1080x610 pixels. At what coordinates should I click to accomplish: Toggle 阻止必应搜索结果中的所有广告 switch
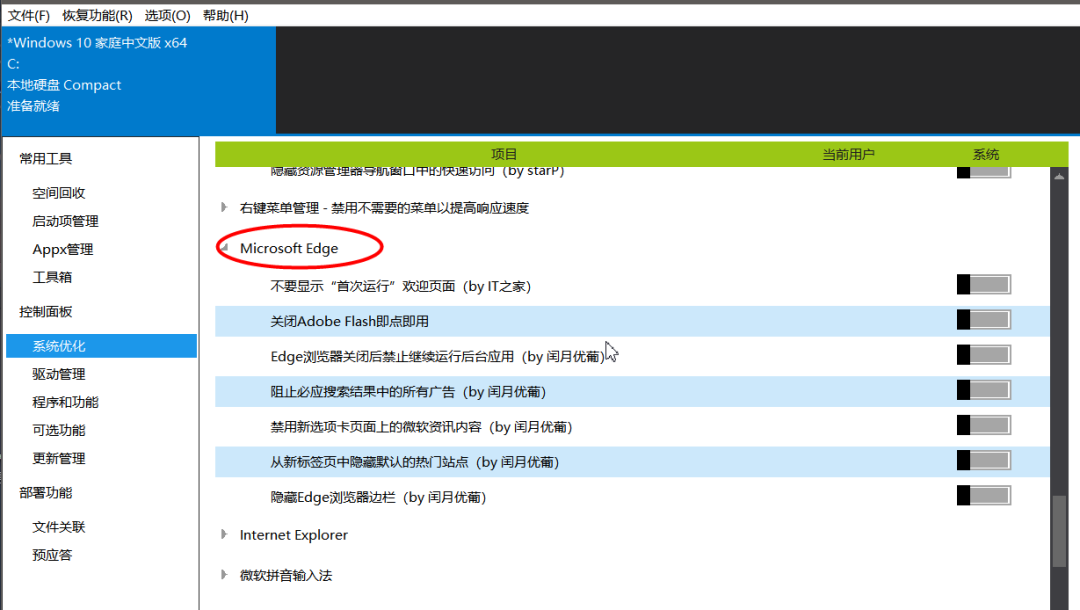984,390
